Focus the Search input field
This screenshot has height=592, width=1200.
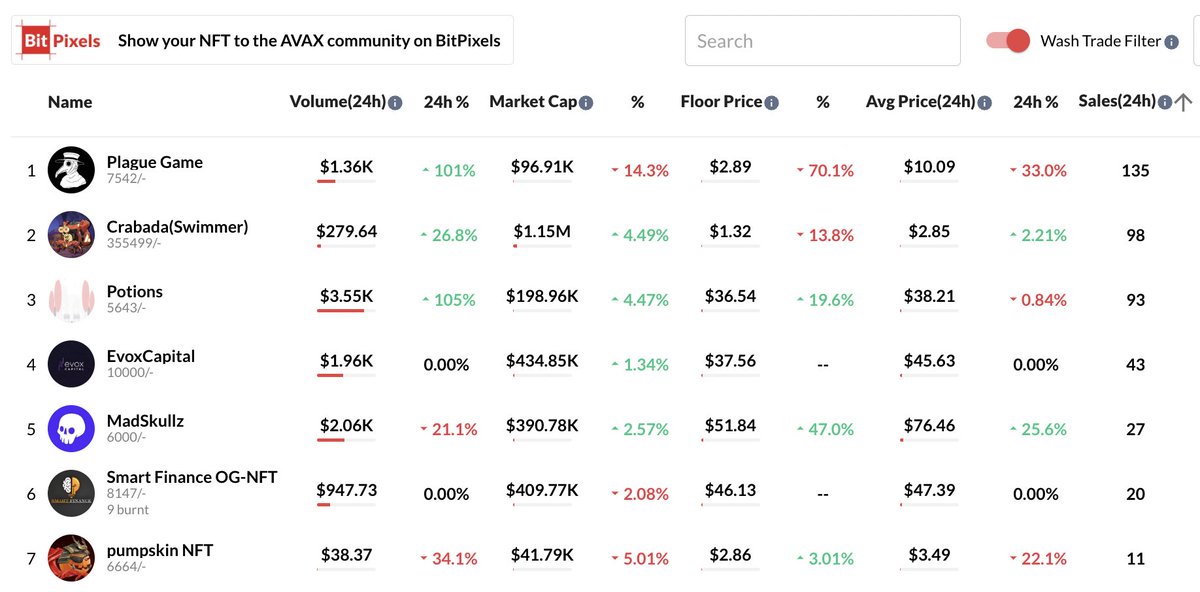point(822,41)
